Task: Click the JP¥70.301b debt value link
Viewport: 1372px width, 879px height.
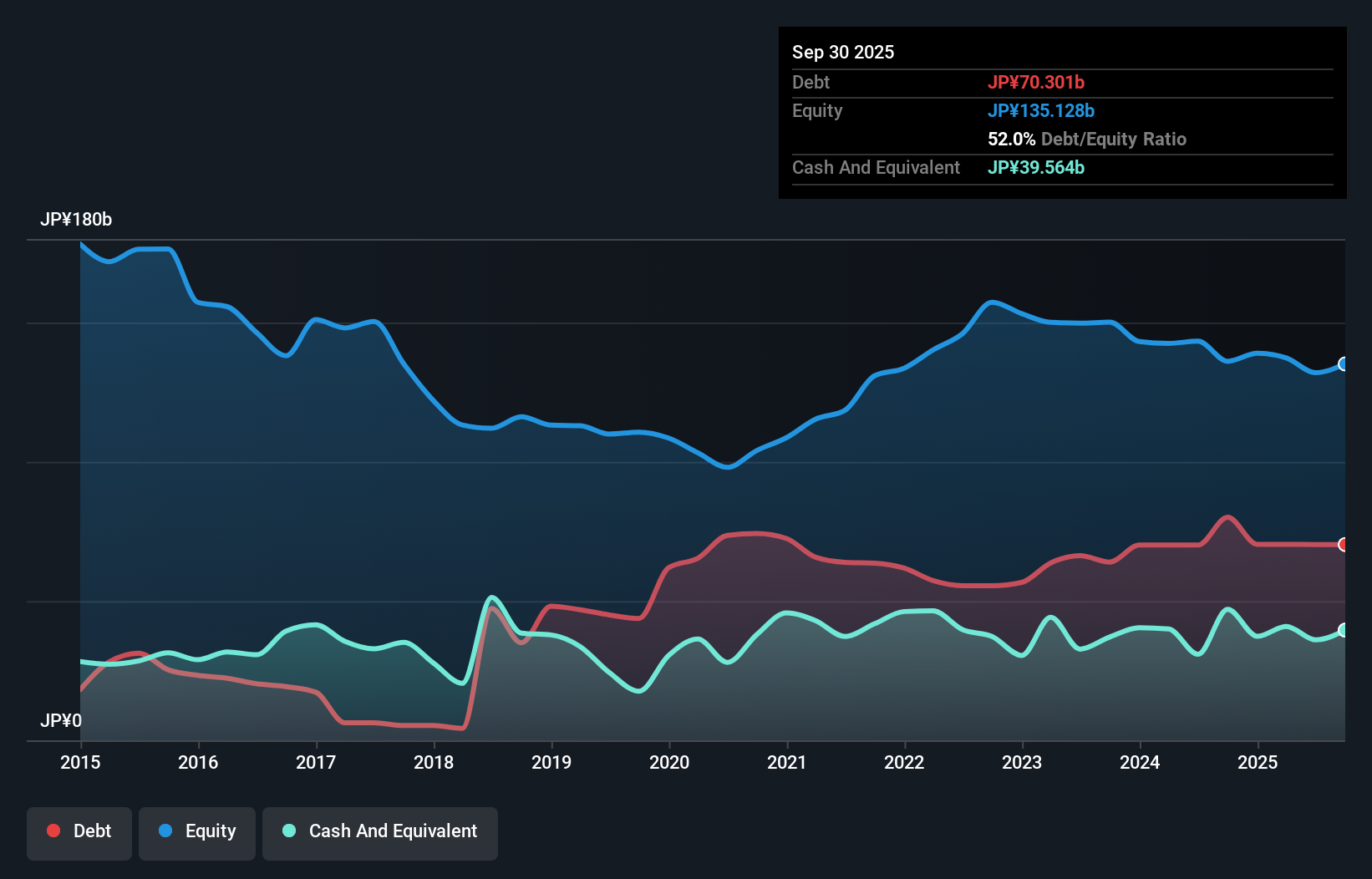Action: (x=1038, y=82)
